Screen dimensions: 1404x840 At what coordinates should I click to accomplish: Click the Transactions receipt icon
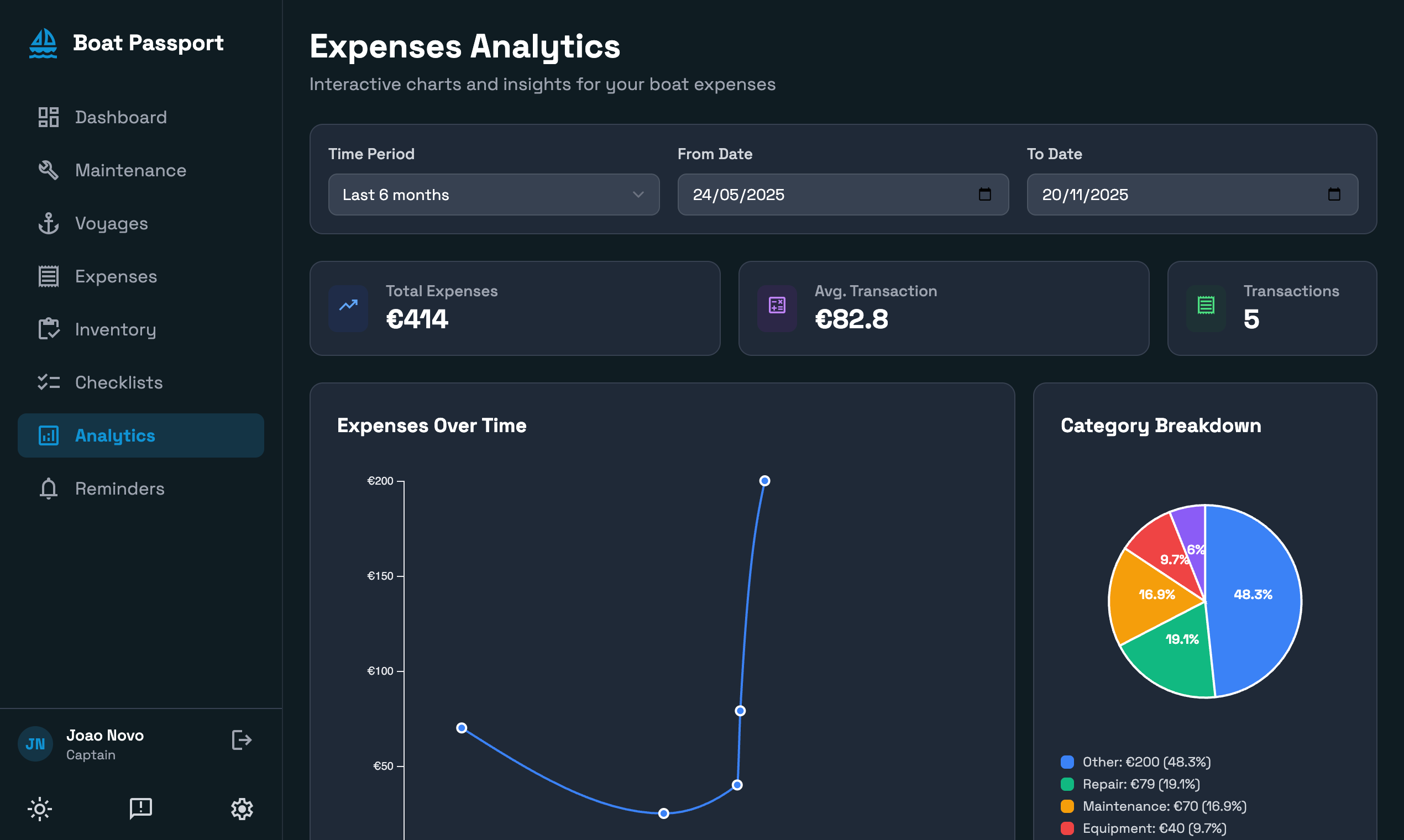1206,306
